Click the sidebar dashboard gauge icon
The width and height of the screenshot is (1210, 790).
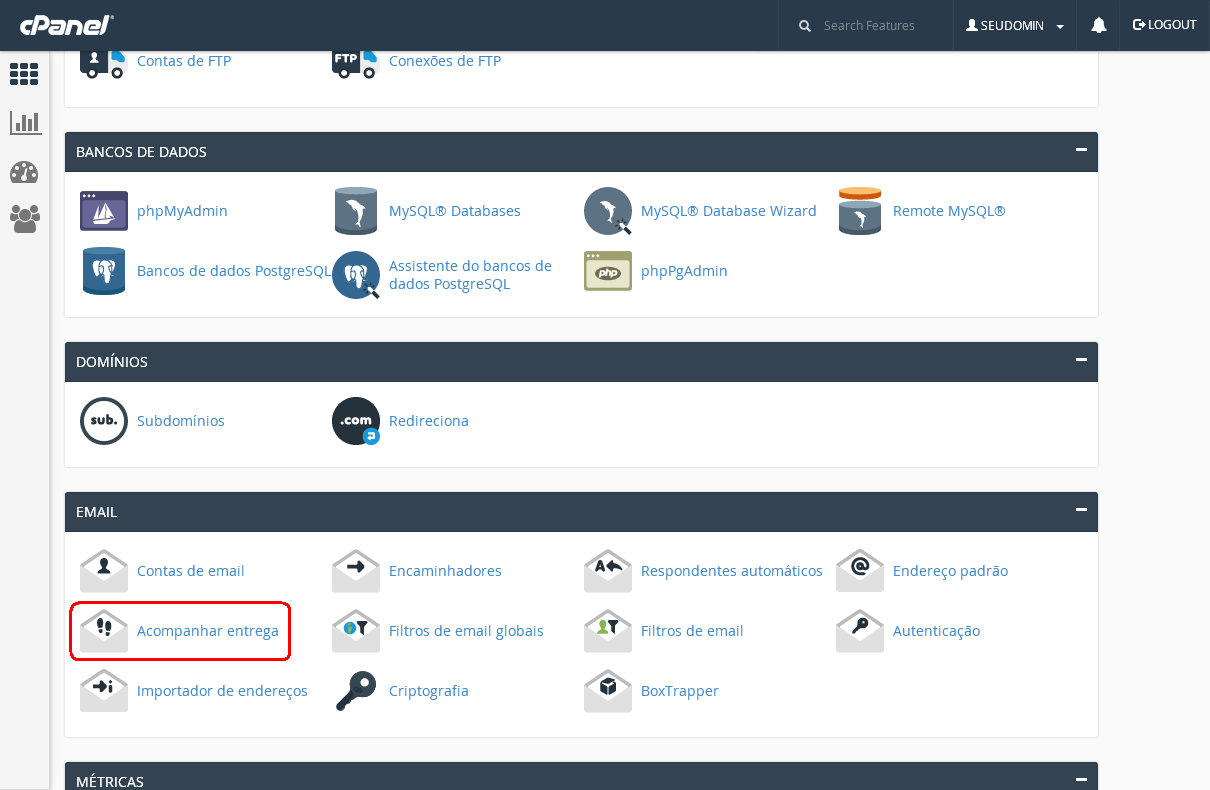[x=24, y=172]
